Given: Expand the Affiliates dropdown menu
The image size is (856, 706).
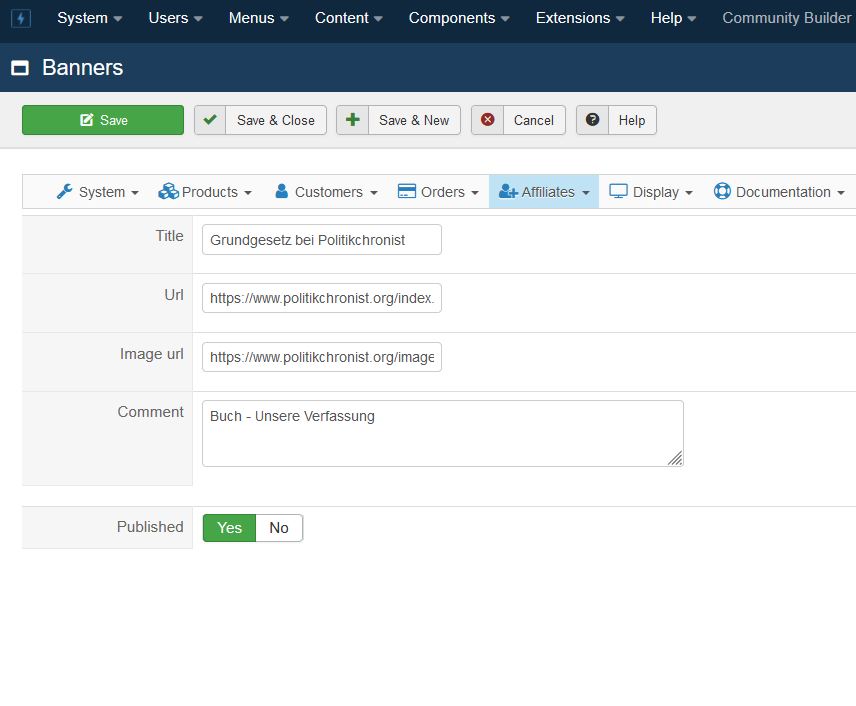Looking at the screenshot, I should [544, 192].
